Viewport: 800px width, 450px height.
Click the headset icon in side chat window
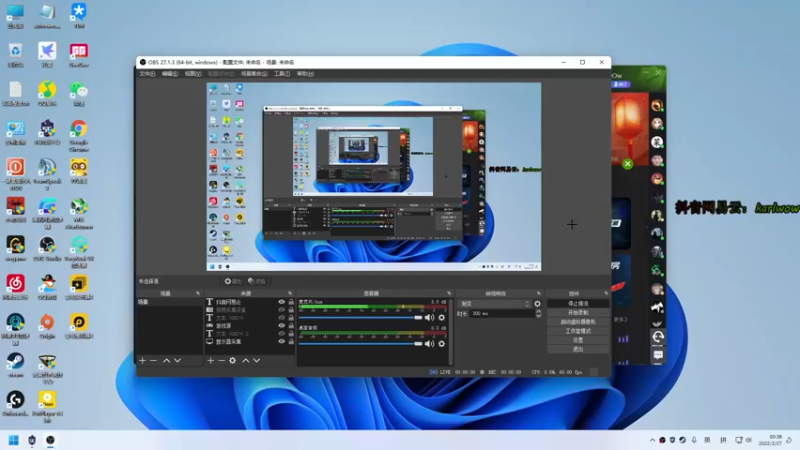658,336
